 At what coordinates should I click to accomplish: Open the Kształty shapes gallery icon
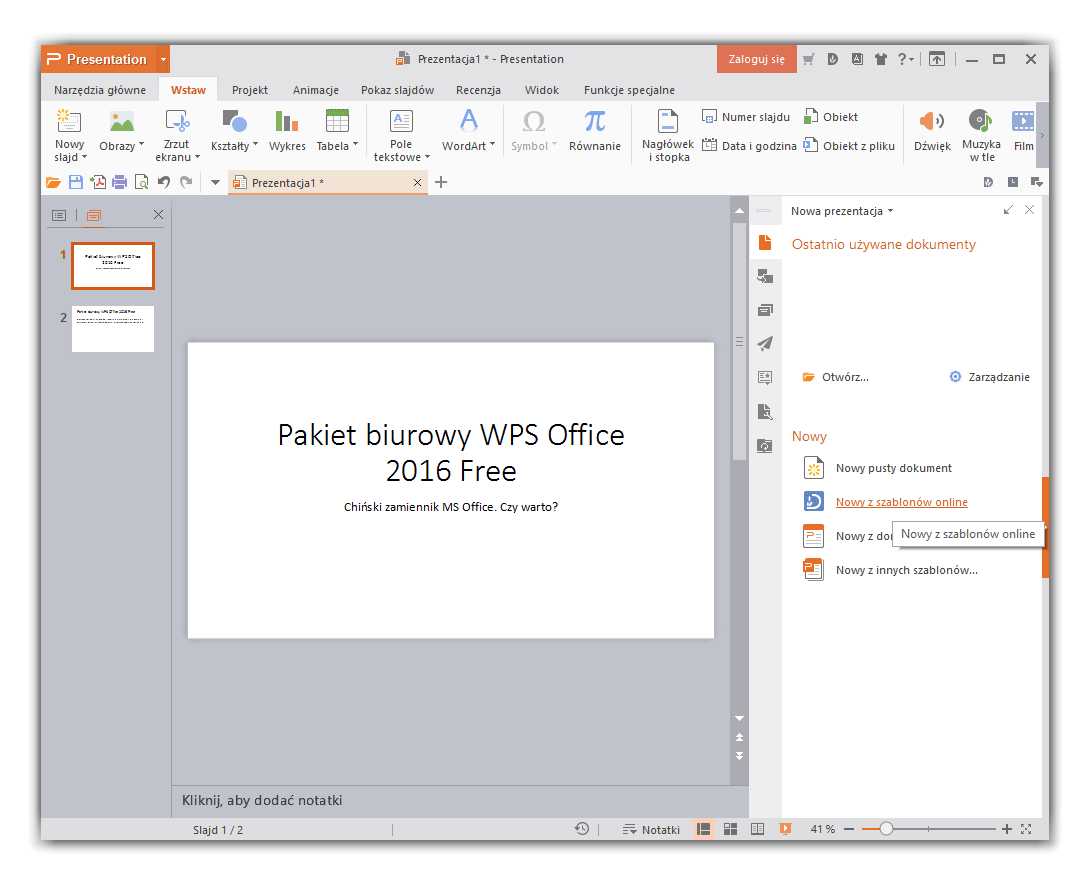coord(234,121)
